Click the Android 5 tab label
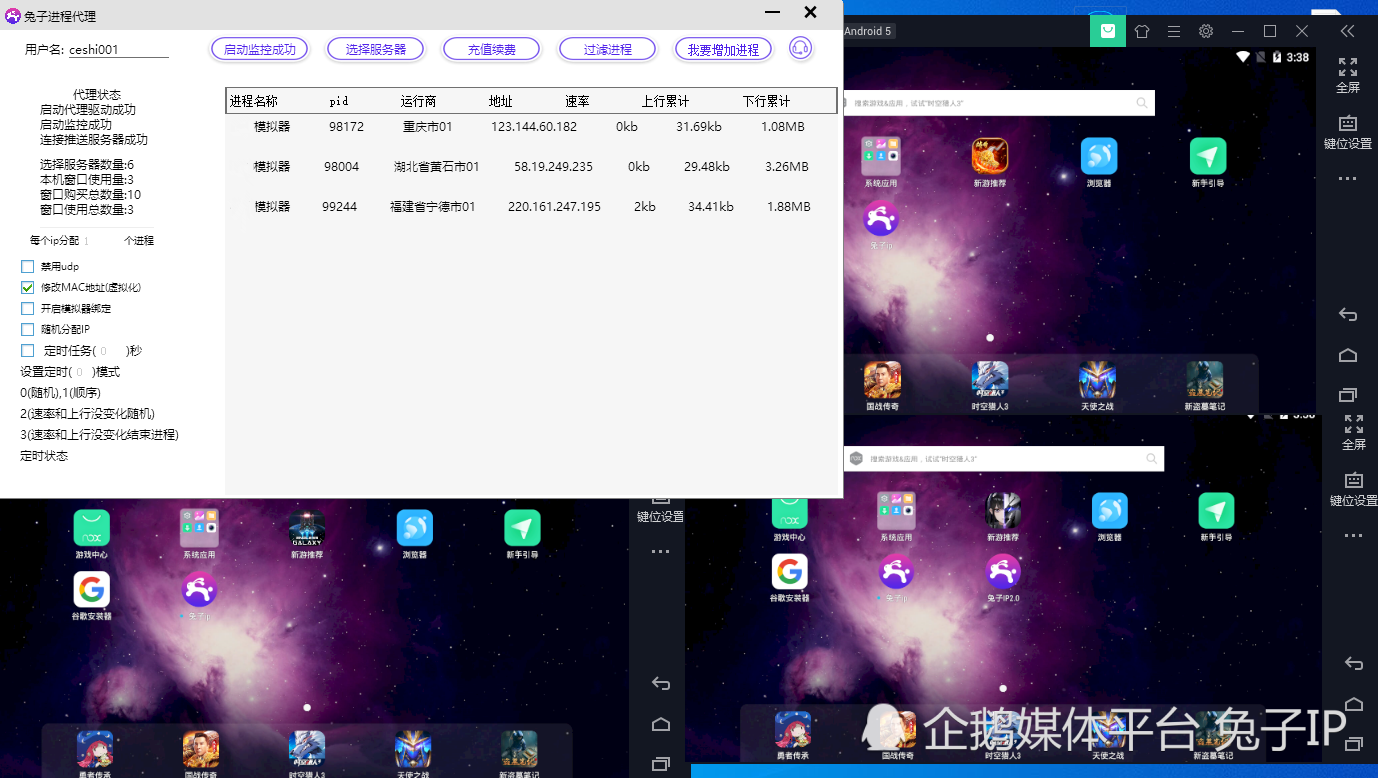The height and width of the screenshot is (778, 1378). 868,31
